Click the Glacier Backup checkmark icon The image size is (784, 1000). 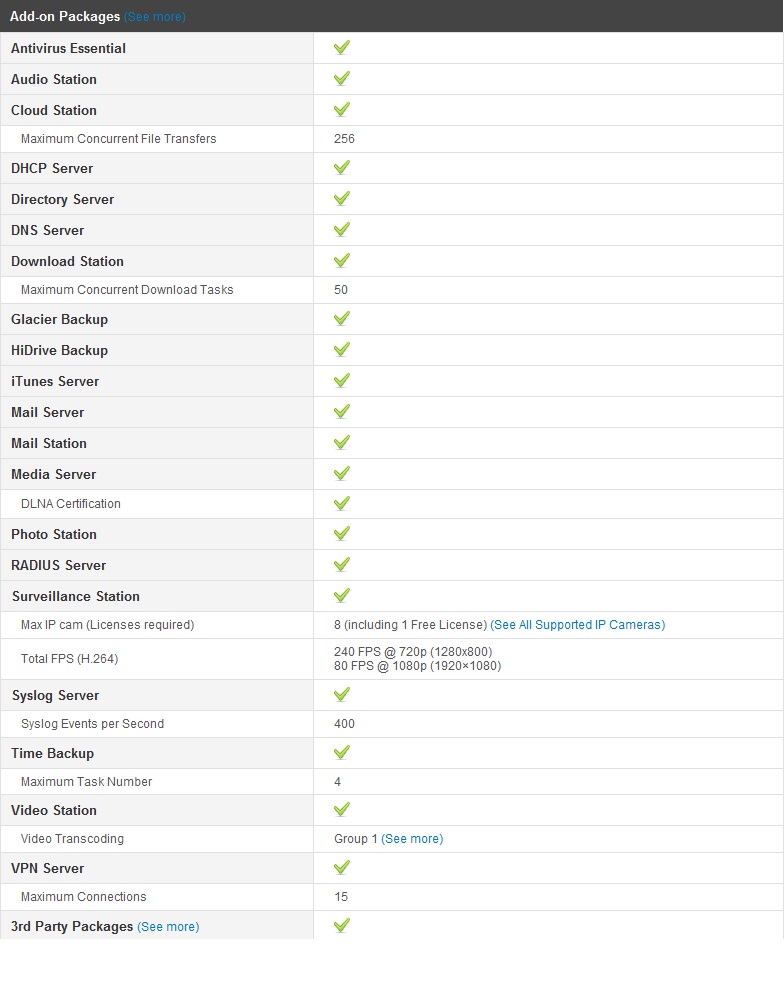pos(341,318)
